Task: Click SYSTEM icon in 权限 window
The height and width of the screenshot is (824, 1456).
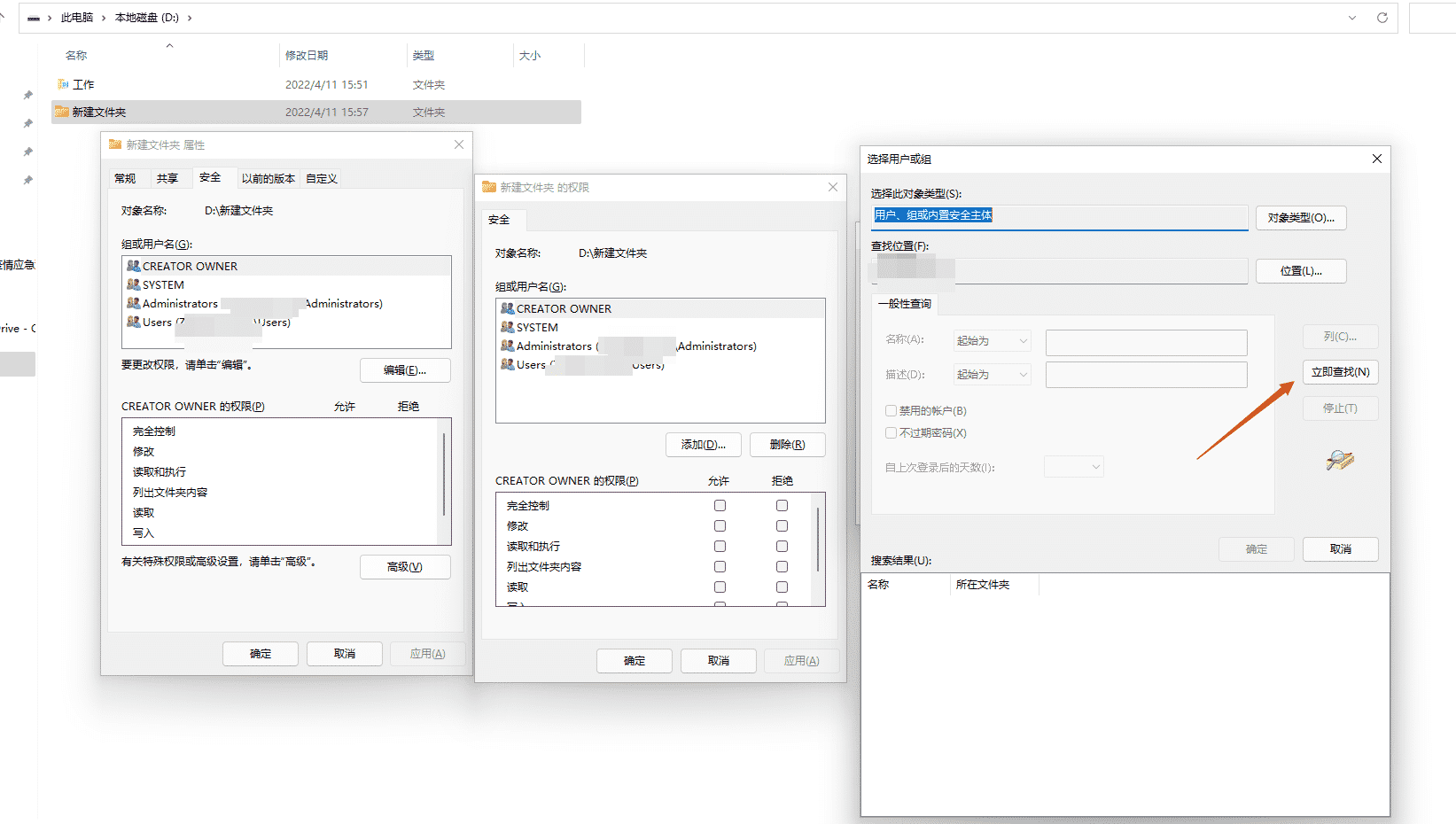Action: pyautogui.click(x=508, y=327)
